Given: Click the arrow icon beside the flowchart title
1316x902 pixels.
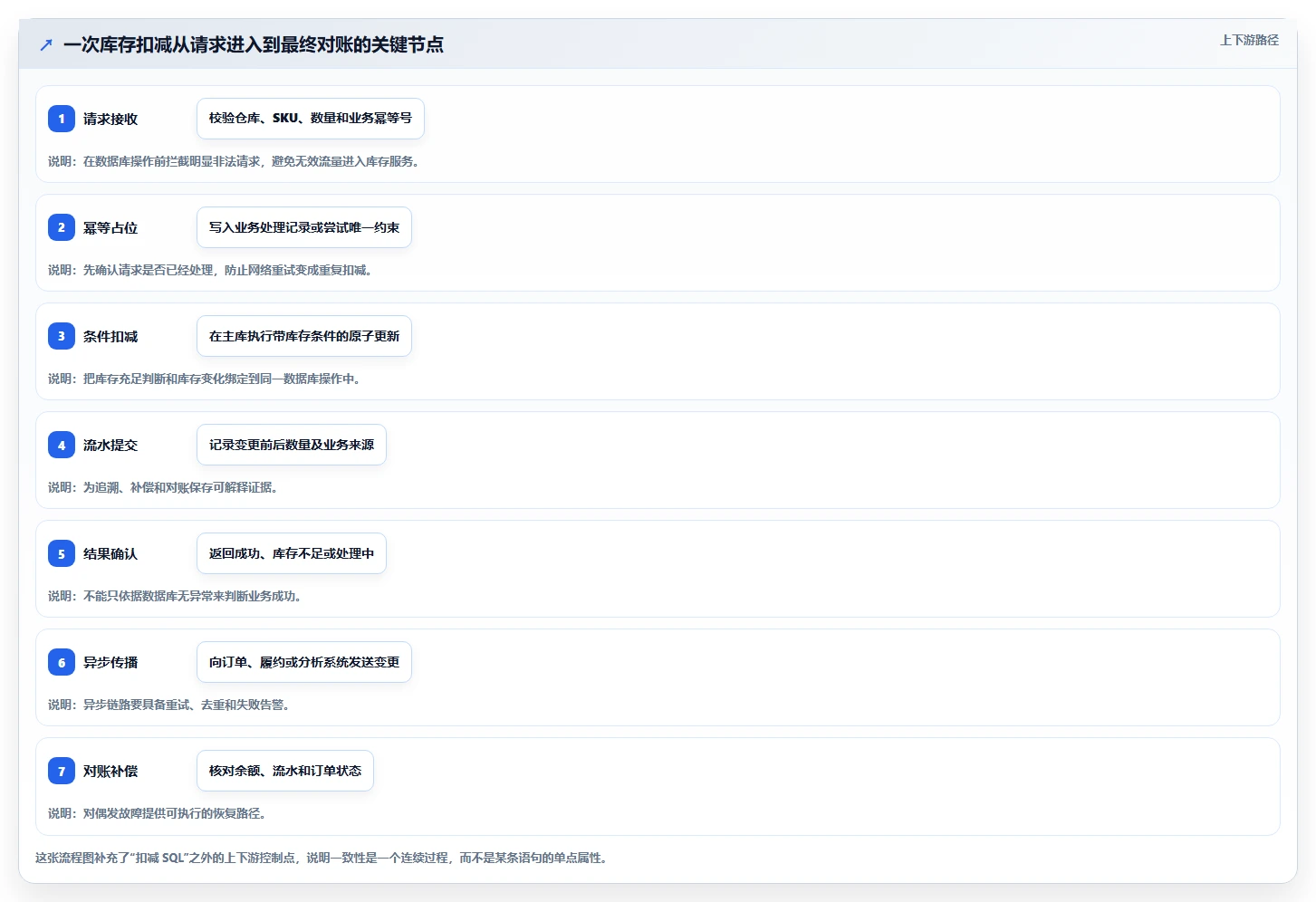Looking at the screenshot, I should point(46,44).
